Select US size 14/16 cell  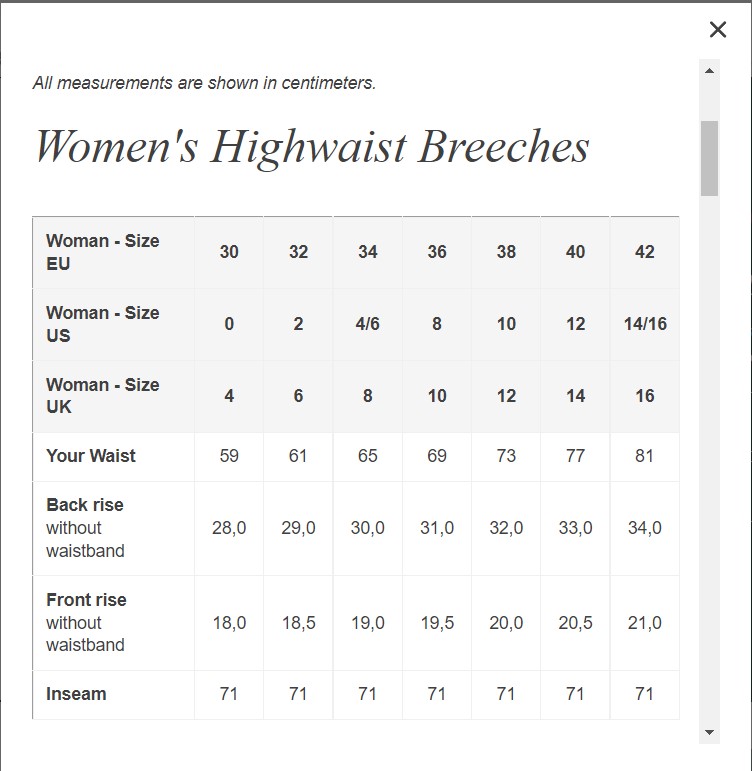pos(645,324)
